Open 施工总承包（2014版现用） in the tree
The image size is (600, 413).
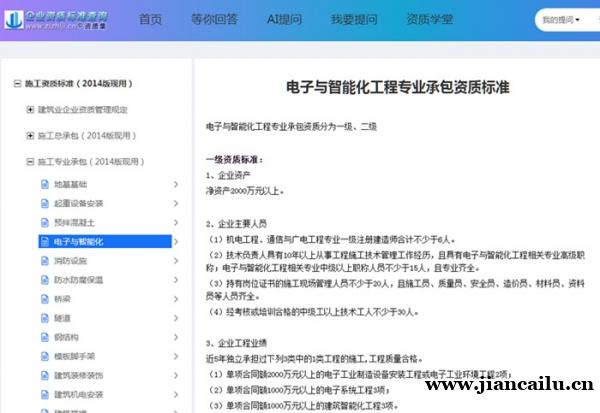pyautogui.click(x=87, y=135)
